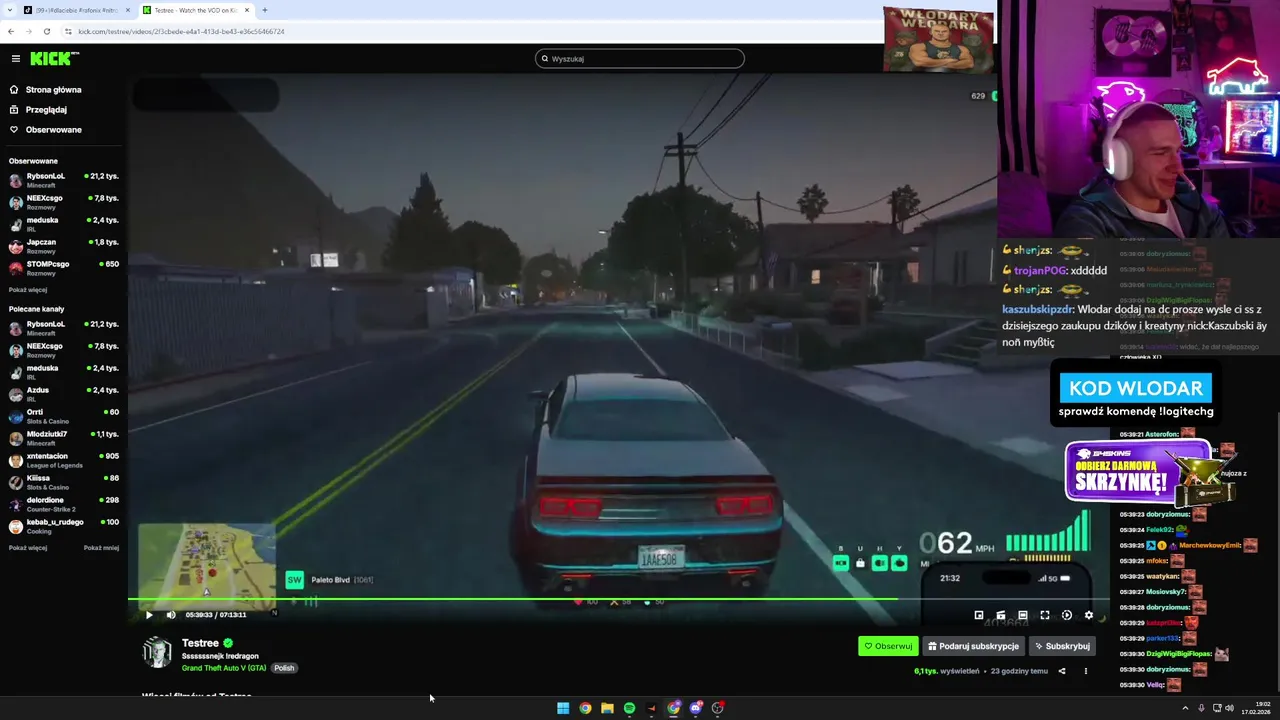Subscribe using Subskrybuj button

click(x=1062, y=646)
